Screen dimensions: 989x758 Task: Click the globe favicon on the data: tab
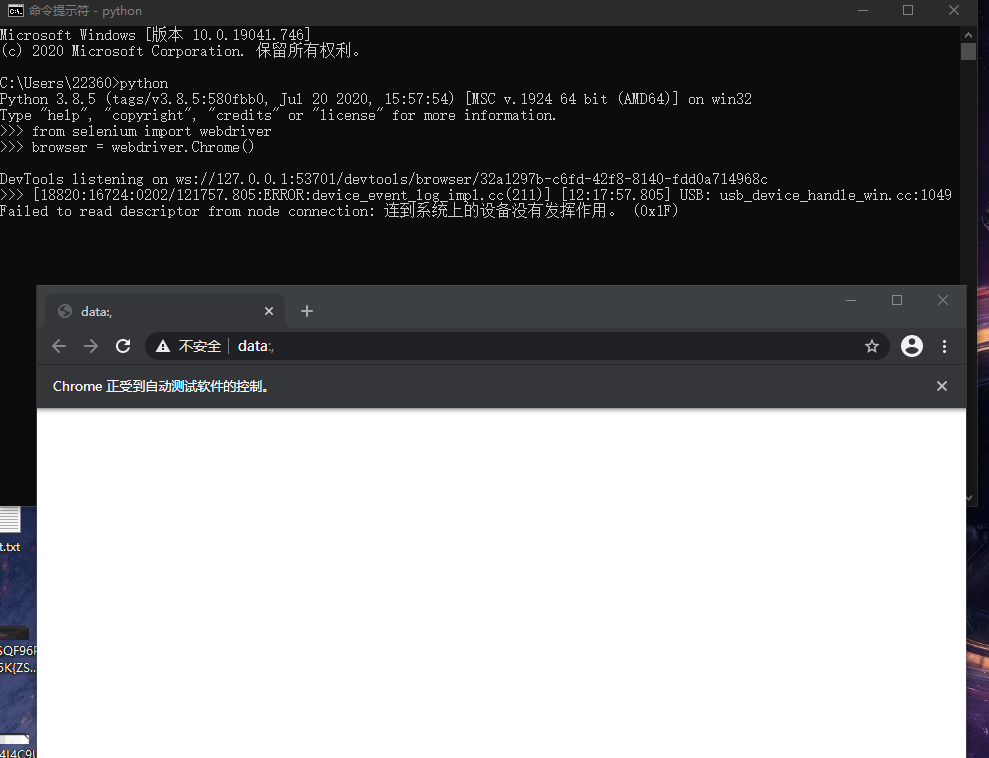(64, 311)
